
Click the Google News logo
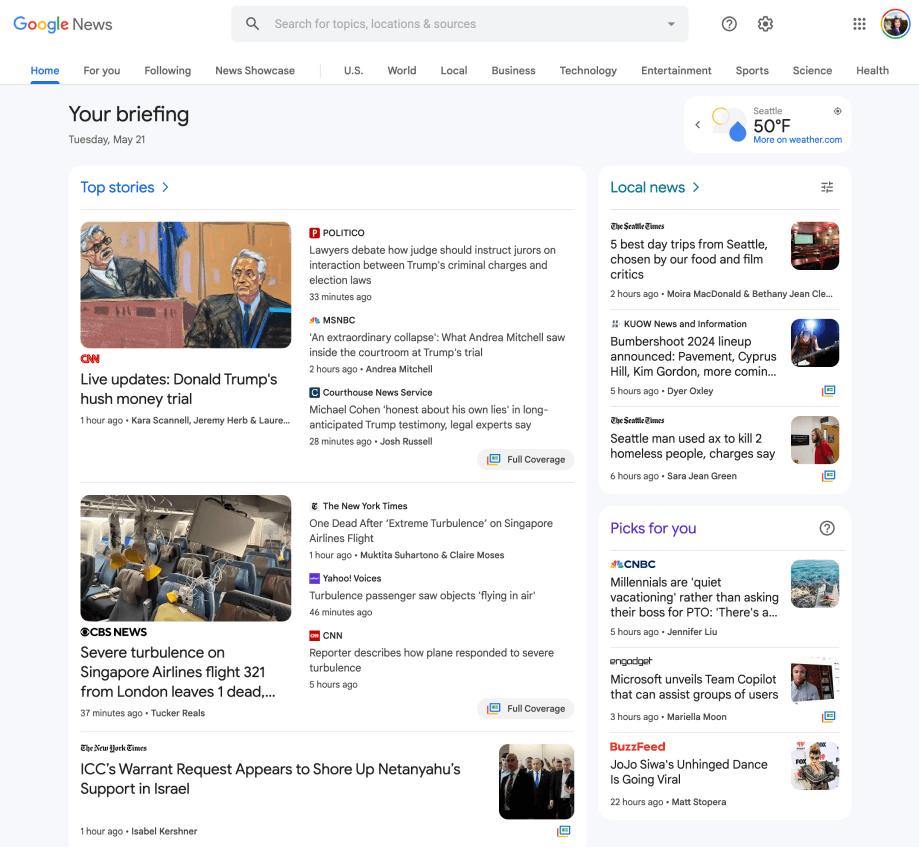tap(63, 24)
